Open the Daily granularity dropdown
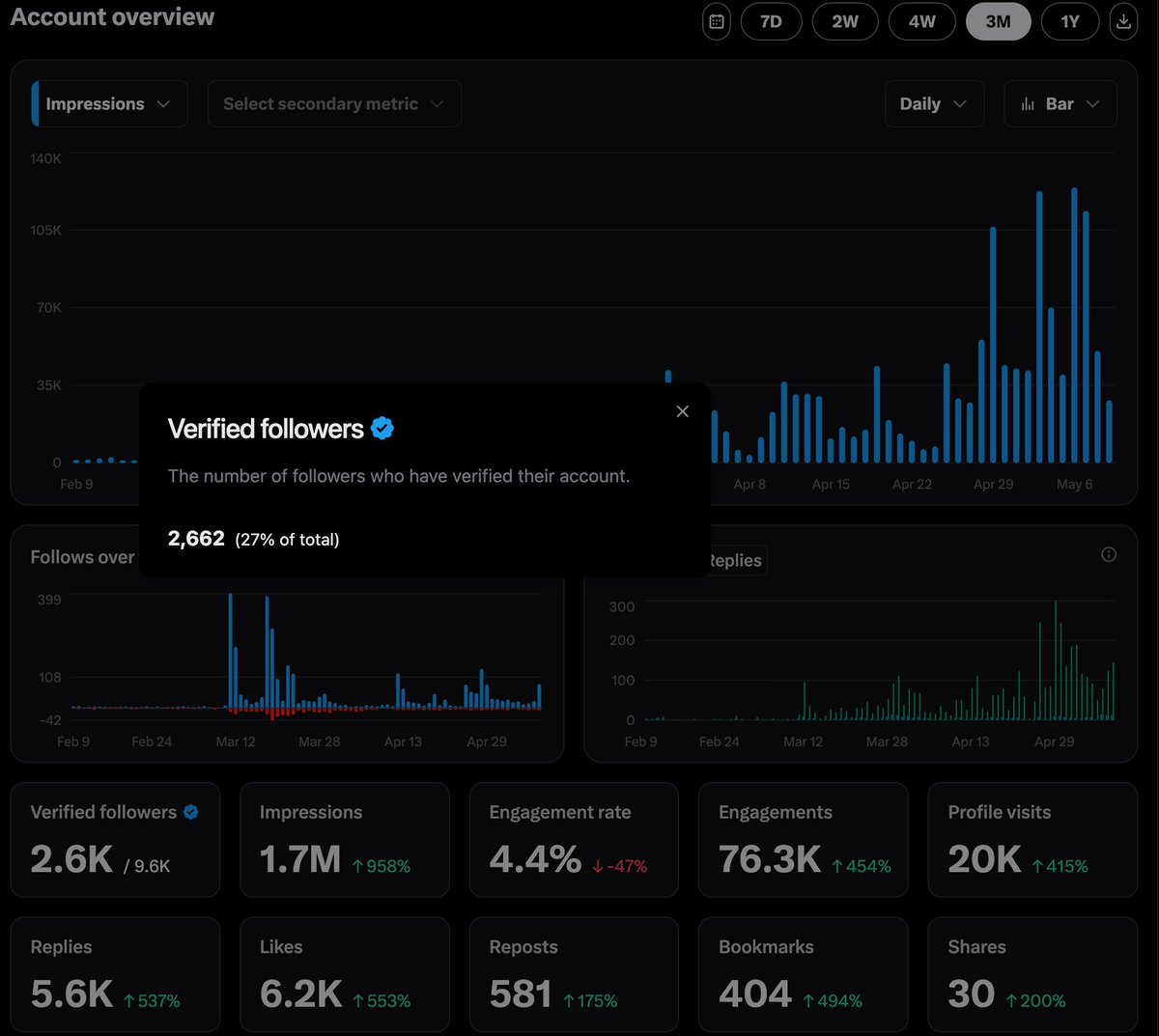 click(934, 103)
